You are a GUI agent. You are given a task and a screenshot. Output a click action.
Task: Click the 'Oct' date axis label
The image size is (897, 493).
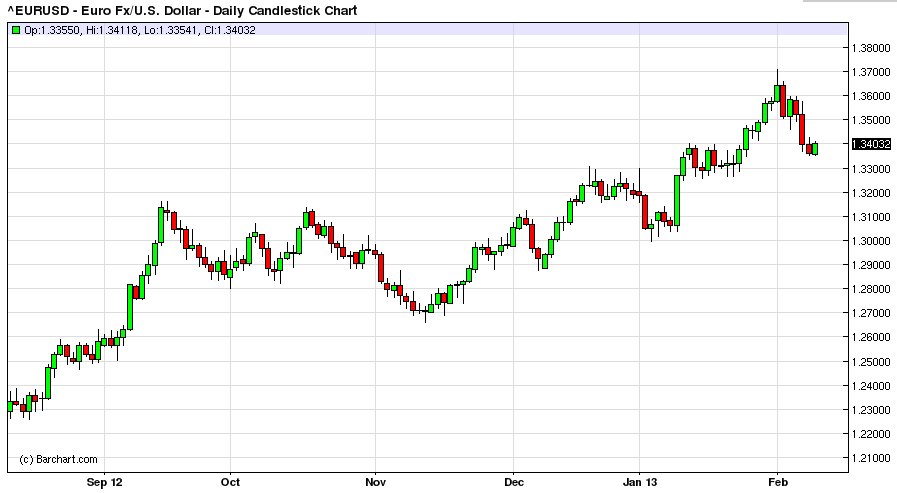(230, 482)
